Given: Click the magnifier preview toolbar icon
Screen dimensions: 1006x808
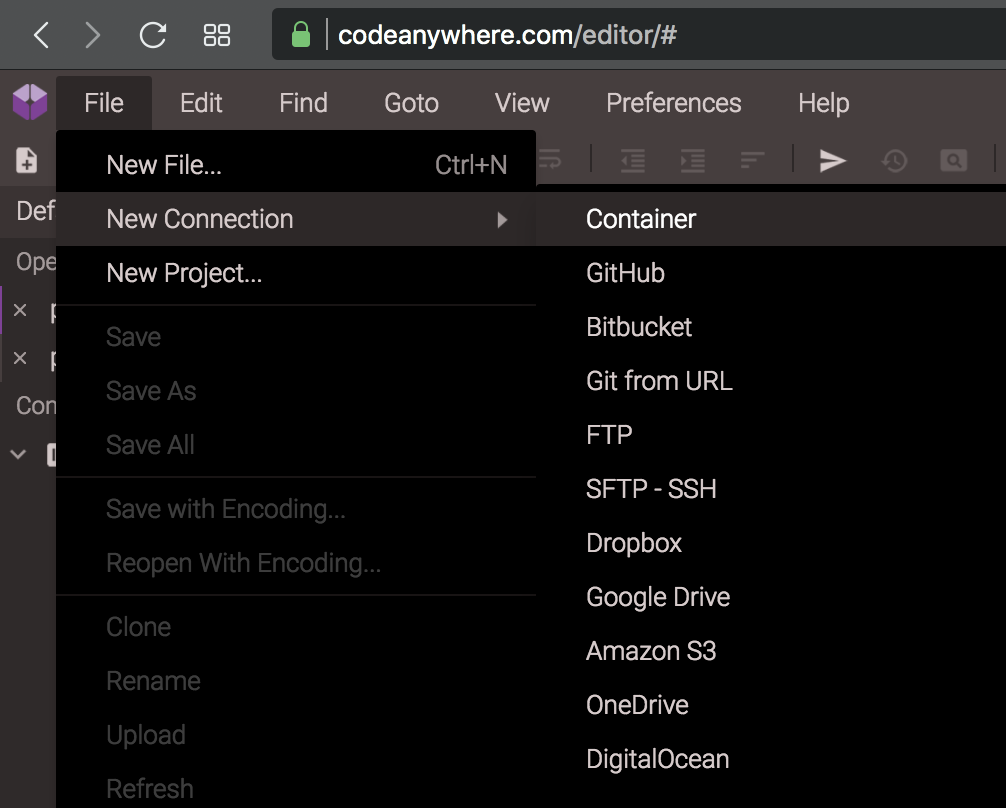Looking at the screenshot, I should (x=953, y=160).
